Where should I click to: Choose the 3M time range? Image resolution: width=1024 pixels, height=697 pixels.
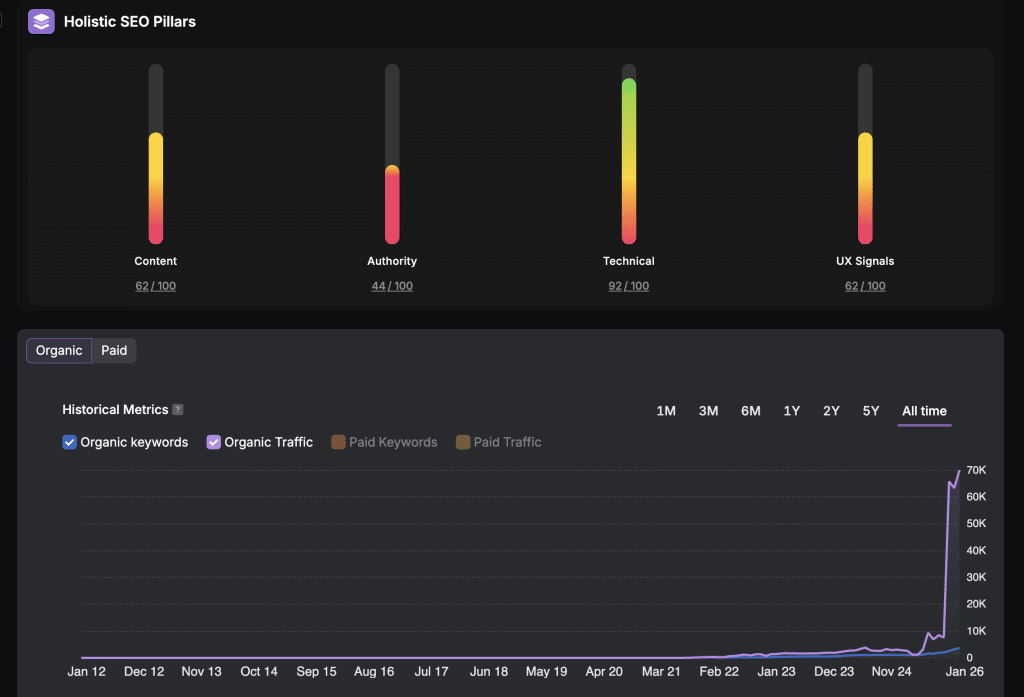(x=708, y=410)
